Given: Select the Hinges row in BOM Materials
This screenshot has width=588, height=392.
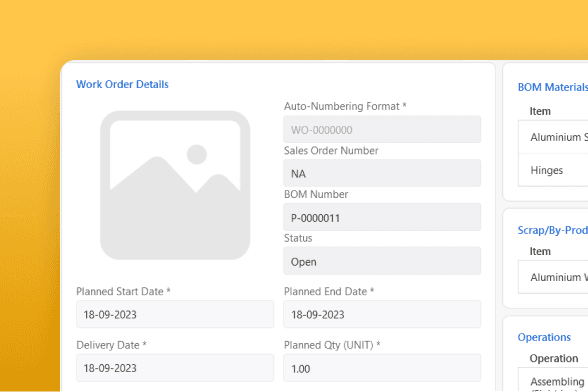Looking at the screenshot, I should coord(553,170).
